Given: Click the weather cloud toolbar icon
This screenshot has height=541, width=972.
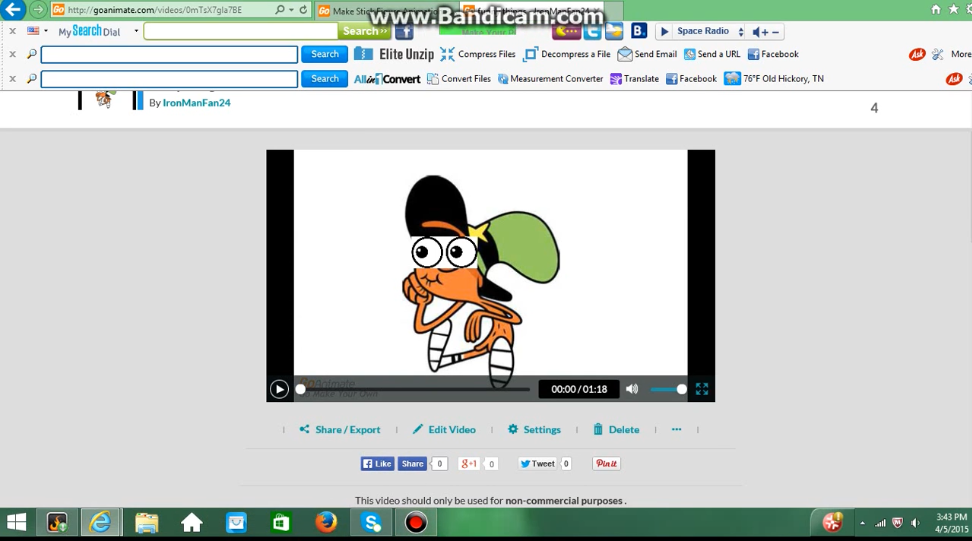Looking at the screenshot, I should [x=614, y=31].
